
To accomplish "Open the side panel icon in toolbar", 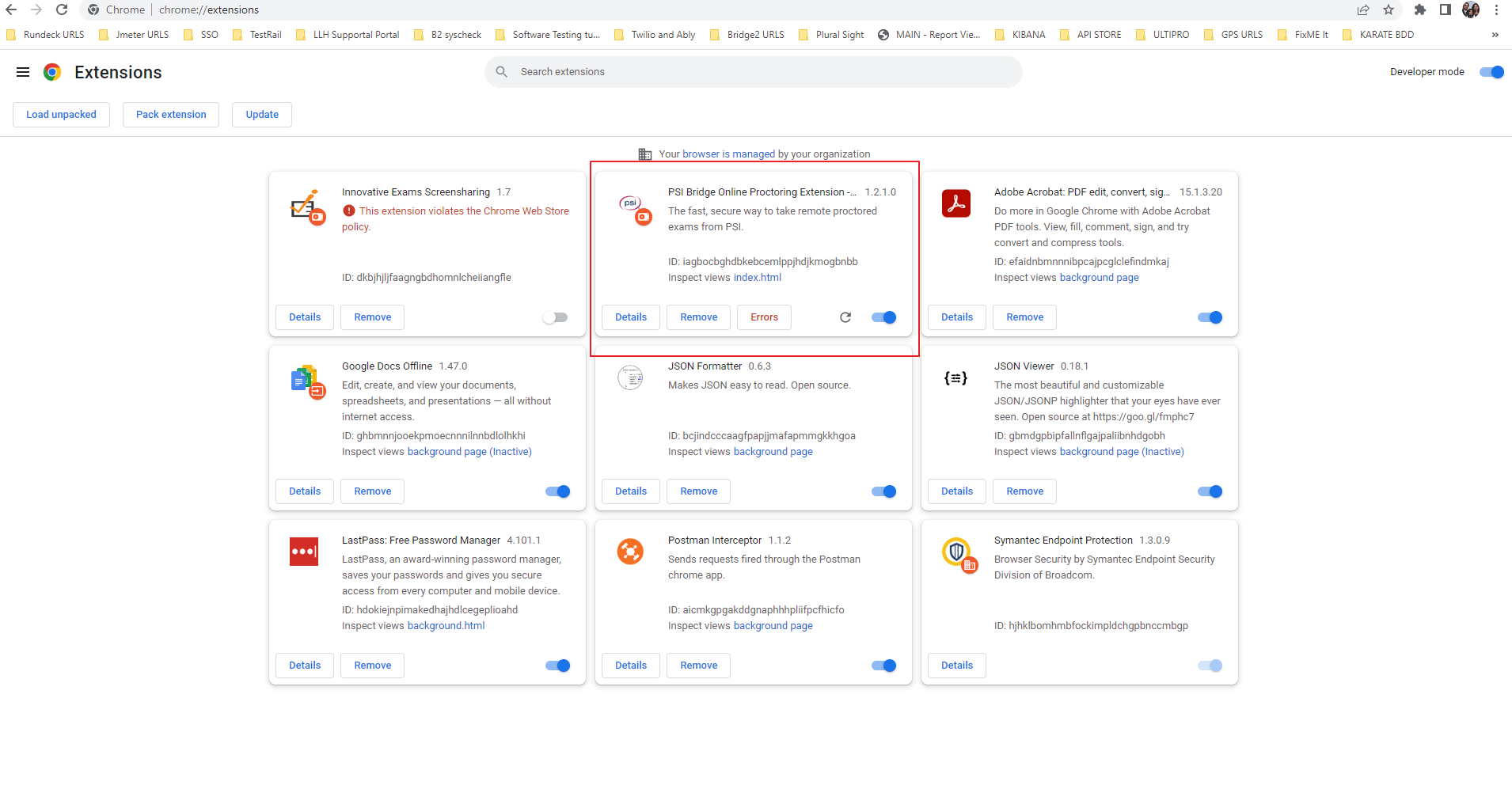I will point(1446,9).
